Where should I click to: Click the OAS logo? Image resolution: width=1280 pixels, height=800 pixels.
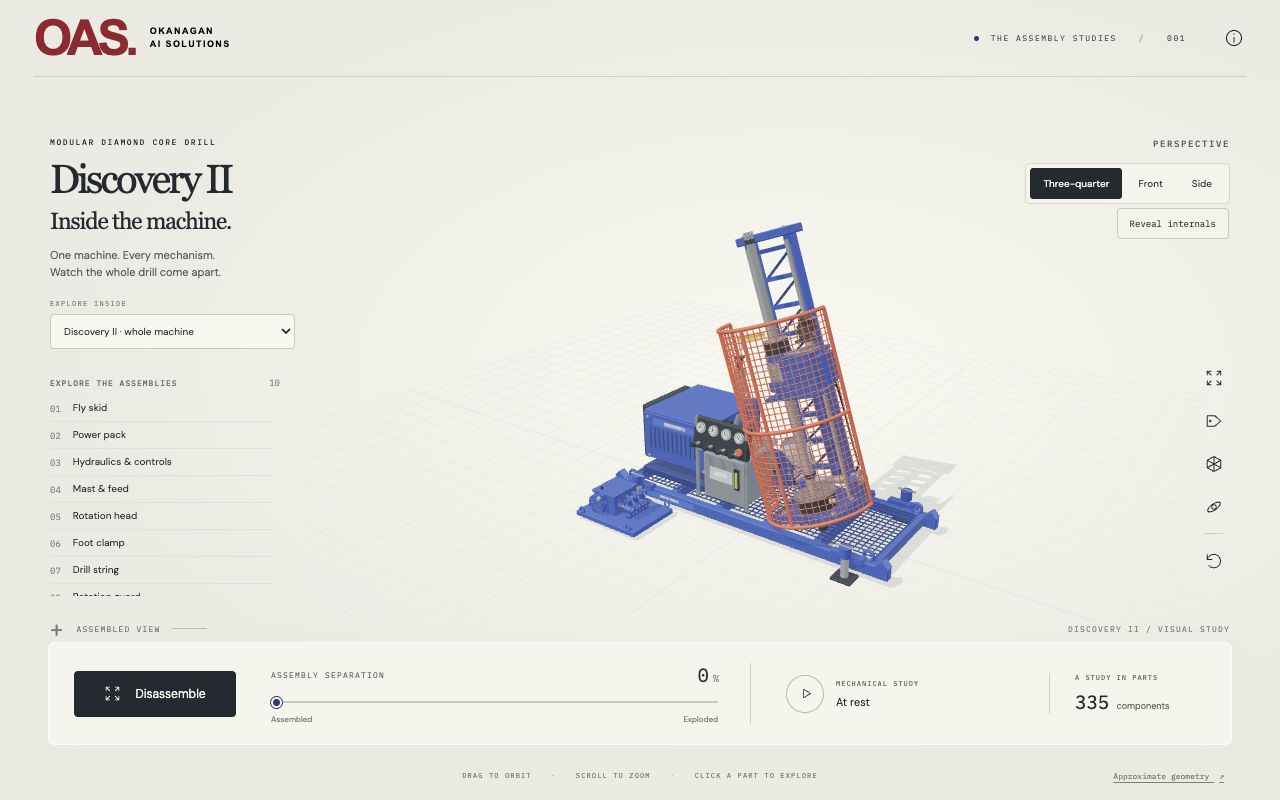[x=85, y=38]
